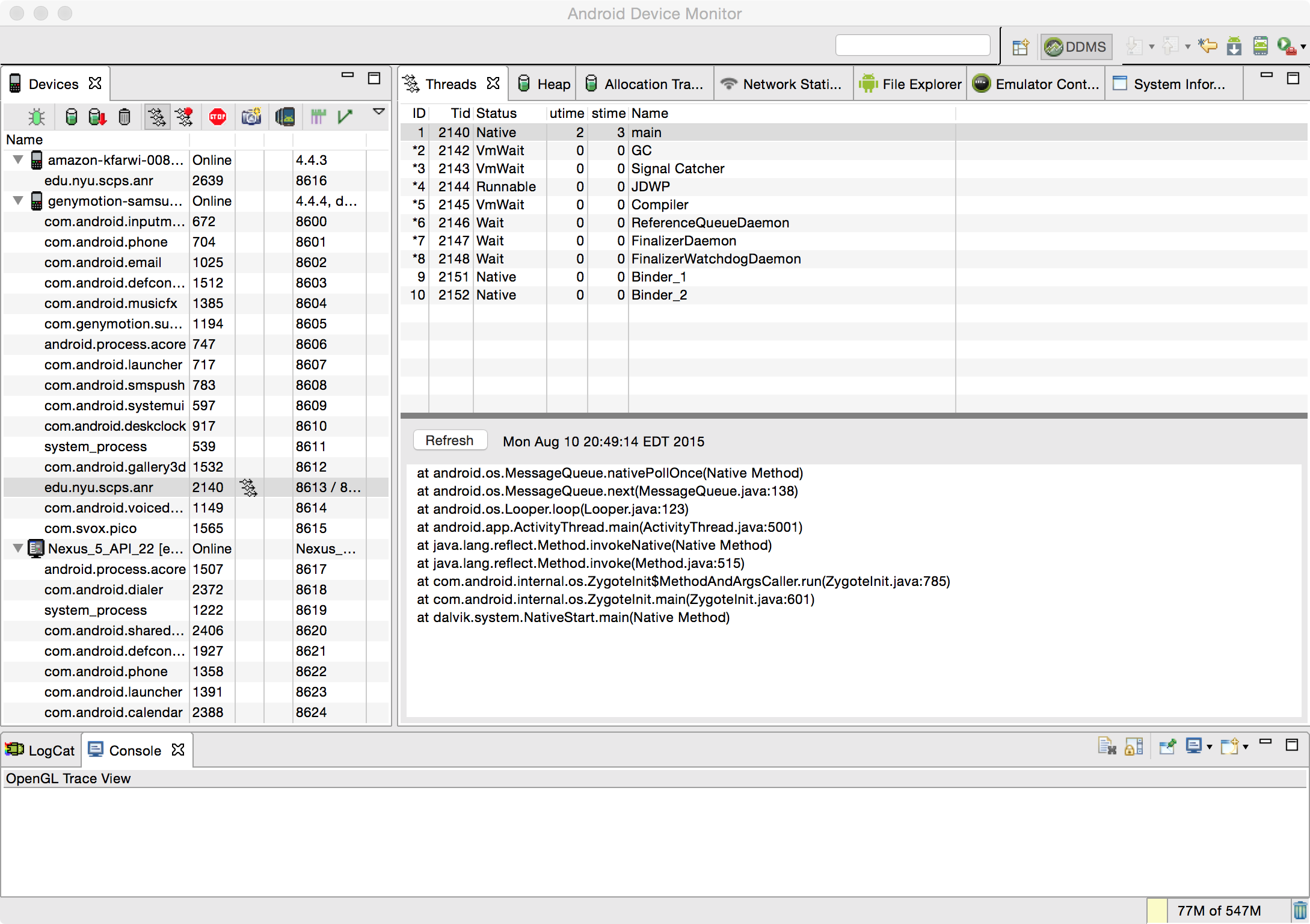Click the green Debug selected process bug icon
Viewport: 1310px width, 924px height.
(37, 117)
